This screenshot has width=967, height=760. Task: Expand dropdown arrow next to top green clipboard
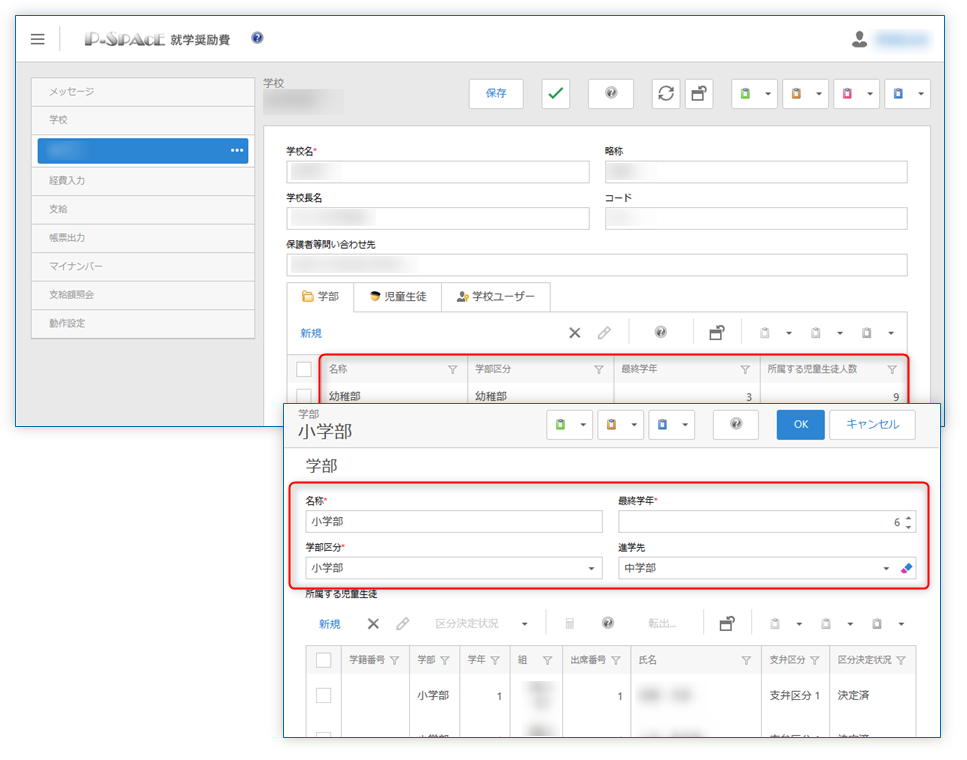click(x=768, y=94)
